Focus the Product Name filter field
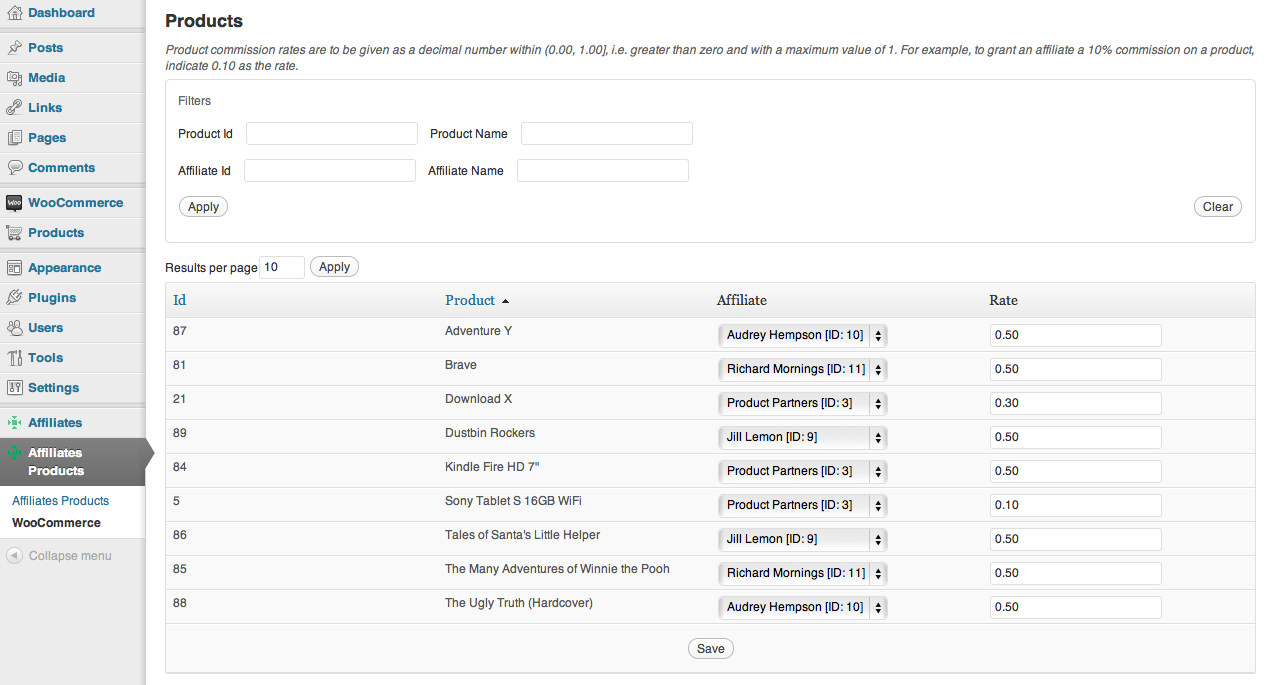1280x685 pixels. [607, 134]
